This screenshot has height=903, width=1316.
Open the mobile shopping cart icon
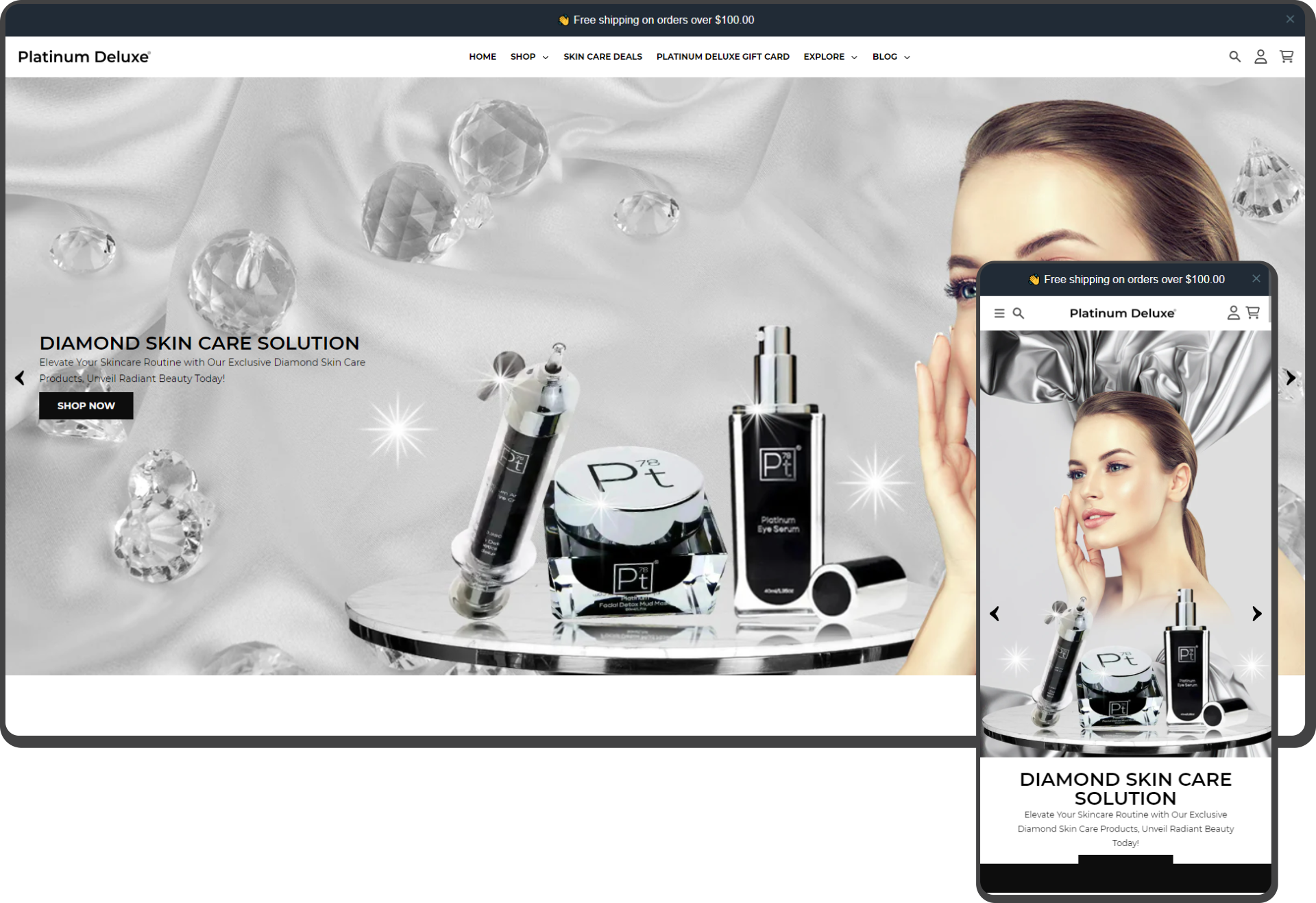pyautogui.click(x=1253, y=313)
